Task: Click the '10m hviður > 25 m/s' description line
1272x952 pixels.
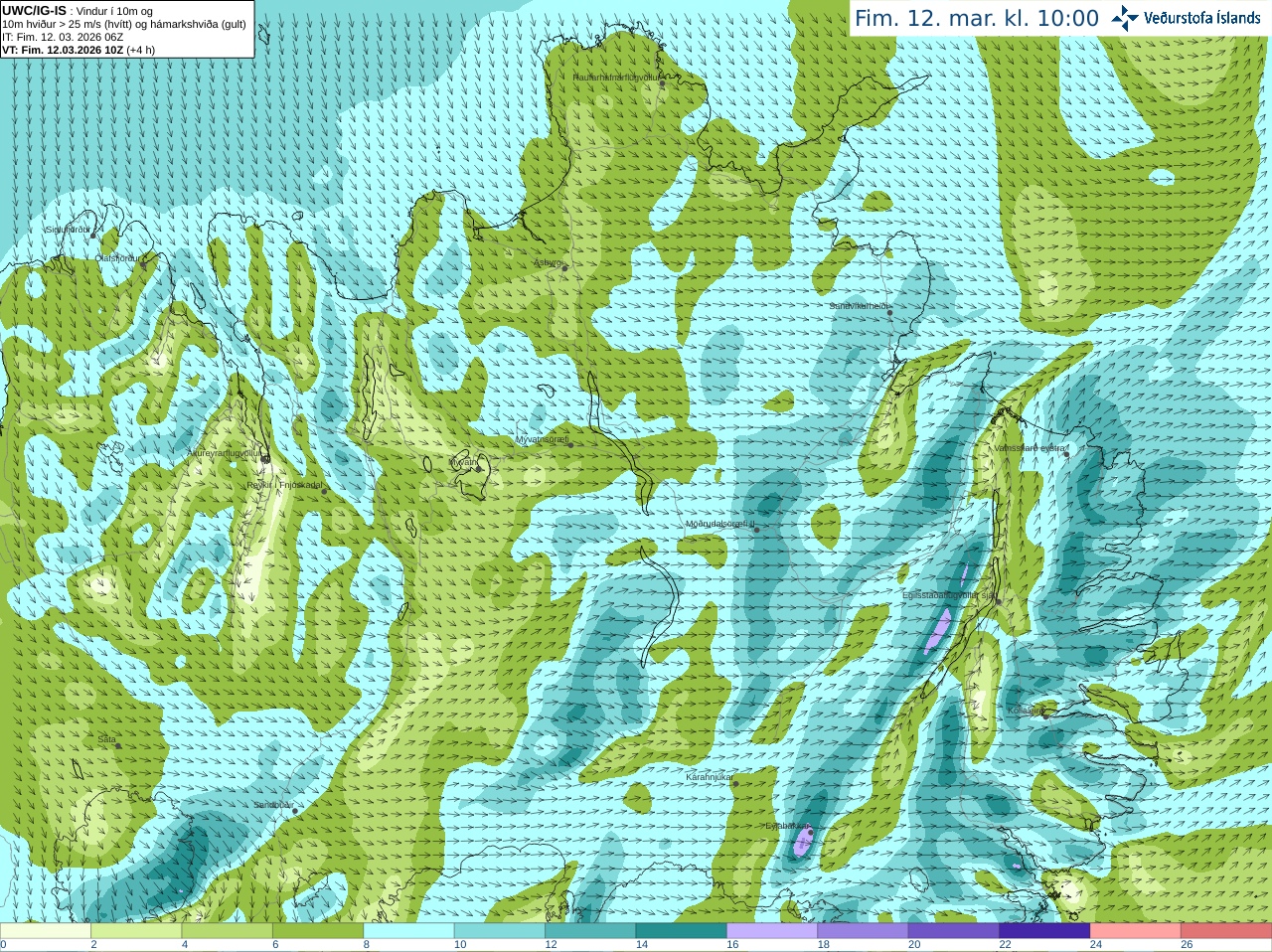Action: tap(124, 24)
